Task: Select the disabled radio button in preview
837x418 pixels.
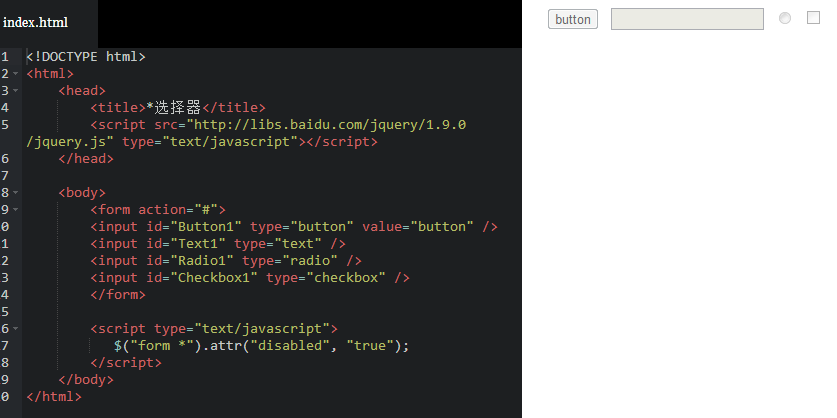Action: [785, 18]
